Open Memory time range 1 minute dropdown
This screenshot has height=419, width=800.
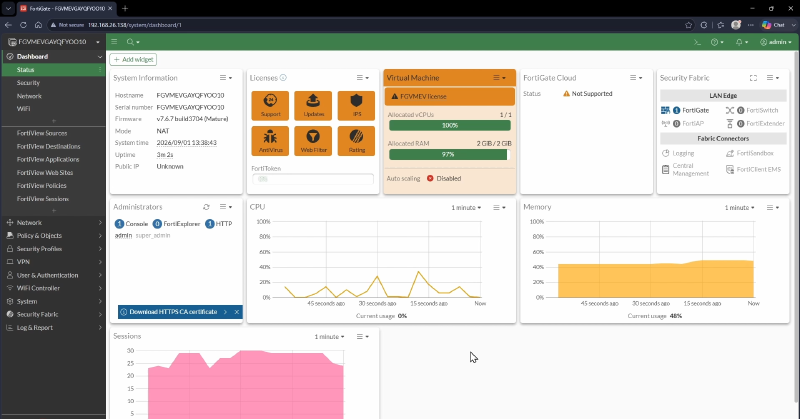(739, 208)
